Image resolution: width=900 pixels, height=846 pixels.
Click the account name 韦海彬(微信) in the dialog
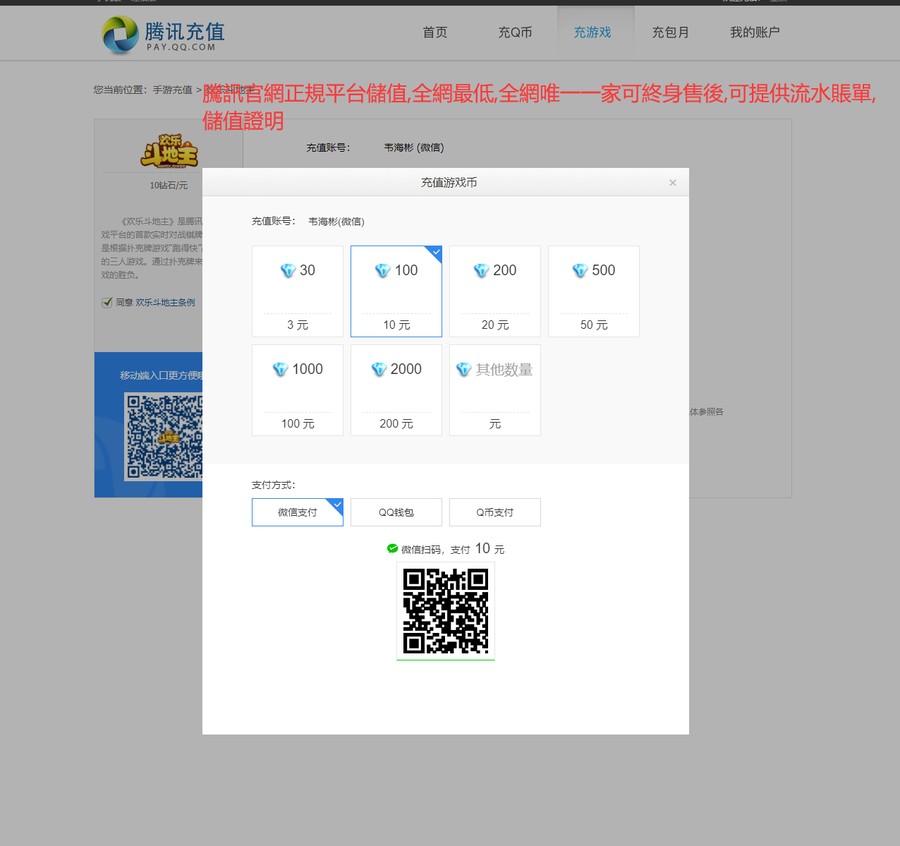[x=336, y=222]
